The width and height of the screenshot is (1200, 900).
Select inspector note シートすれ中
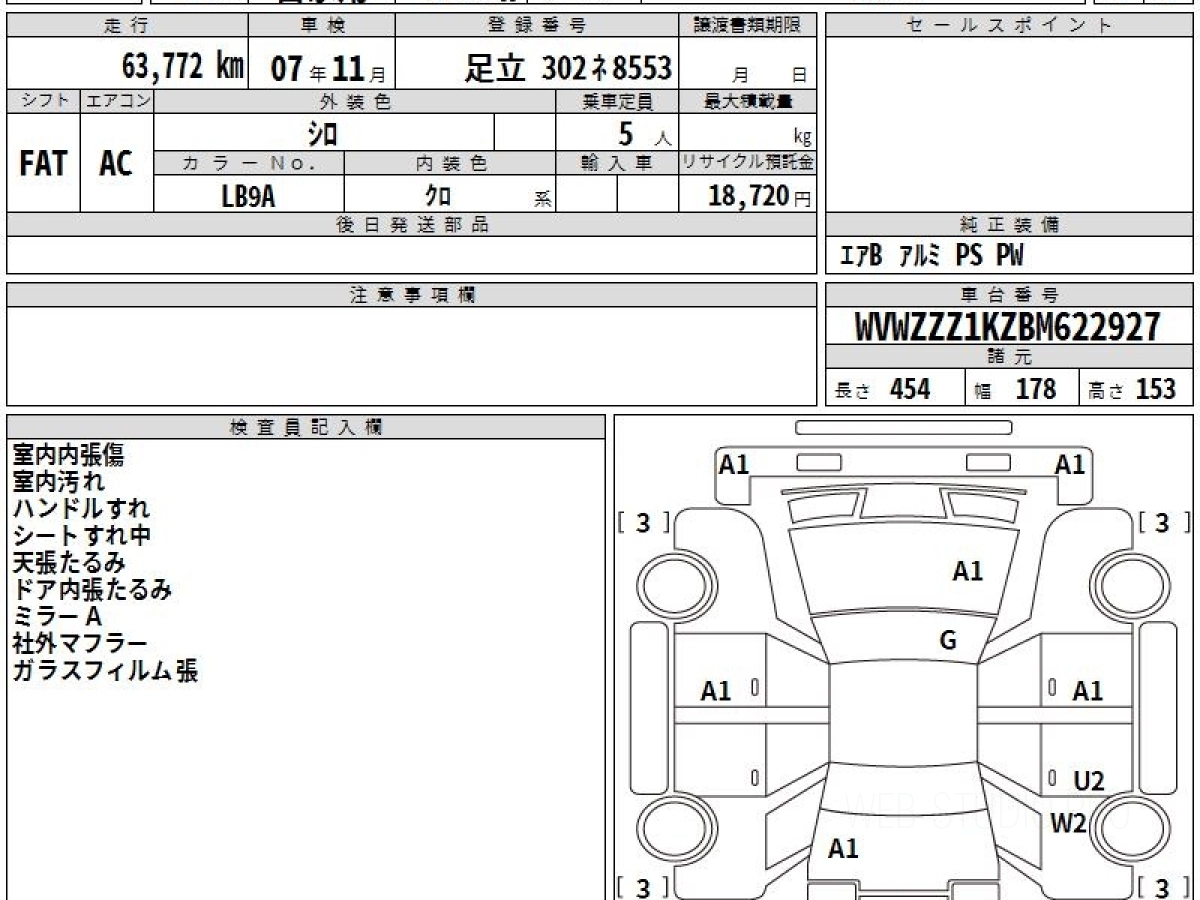82,537
